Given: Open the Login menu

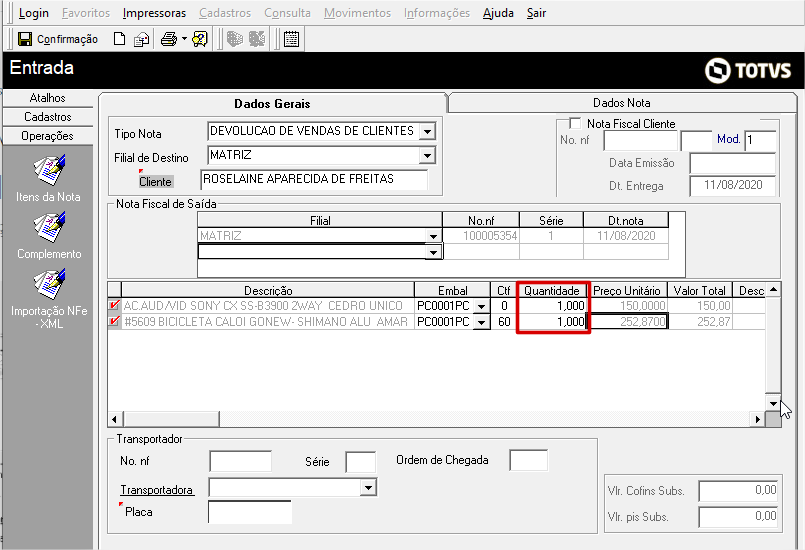Looking at the screenshot, I should tap(33, 13).
